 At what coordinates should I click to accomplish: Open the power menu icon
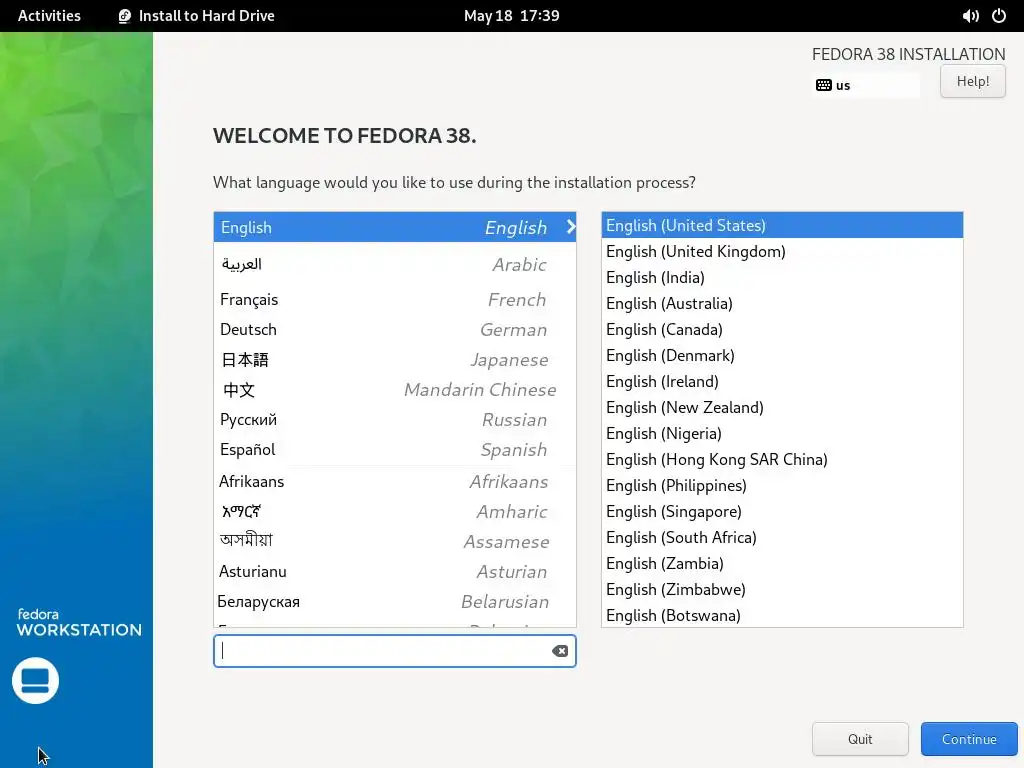[999, 16]
